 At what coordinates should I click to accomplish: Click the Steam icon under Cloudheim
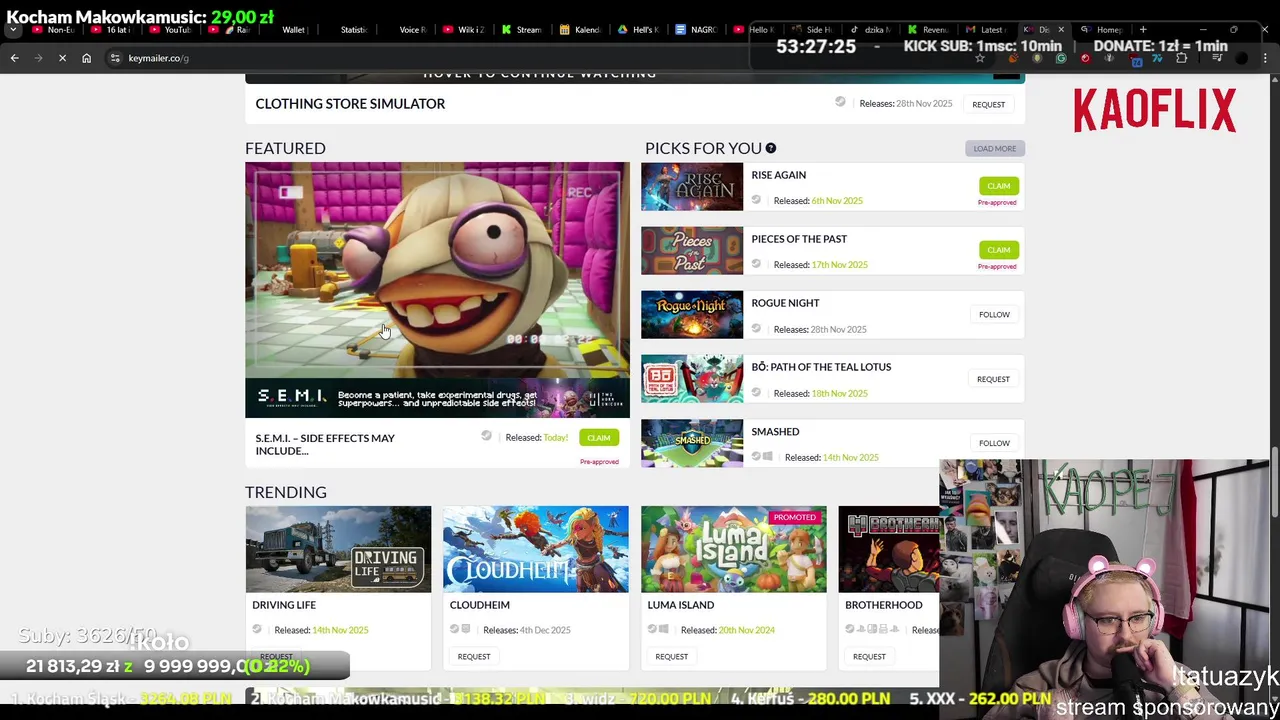[455, 629]
